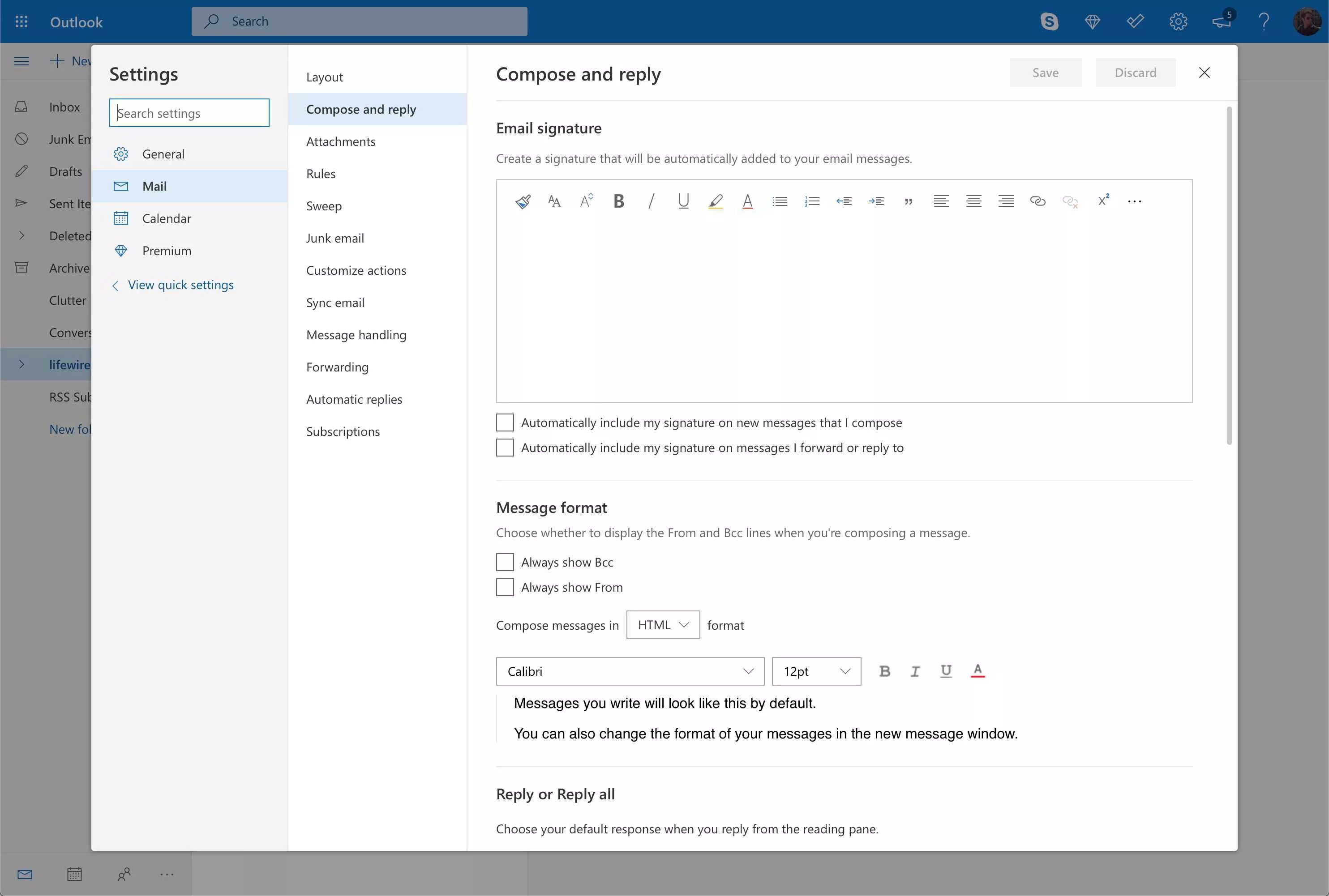This screenshot has height=896, width=1329.
Task: Click the Discard button
Action: [1135, 73]
